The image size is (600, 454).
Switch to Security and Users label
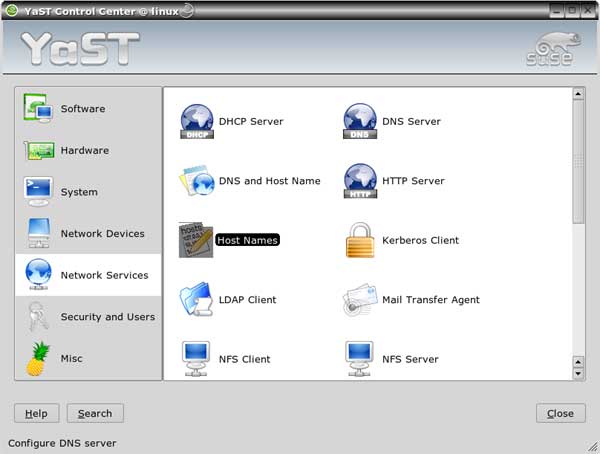(108, 317)
